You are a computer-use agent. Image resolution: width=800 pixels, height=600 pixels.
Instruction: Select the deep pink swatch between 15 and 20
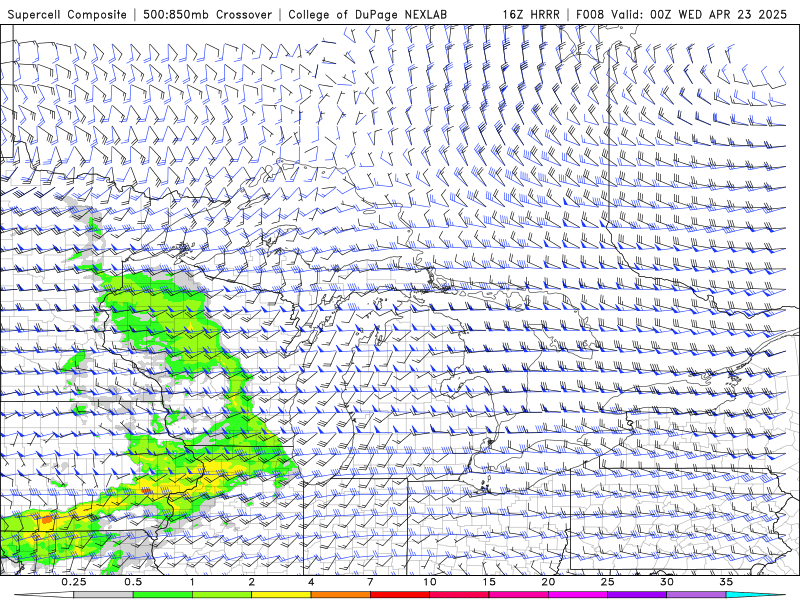(518, 595)
